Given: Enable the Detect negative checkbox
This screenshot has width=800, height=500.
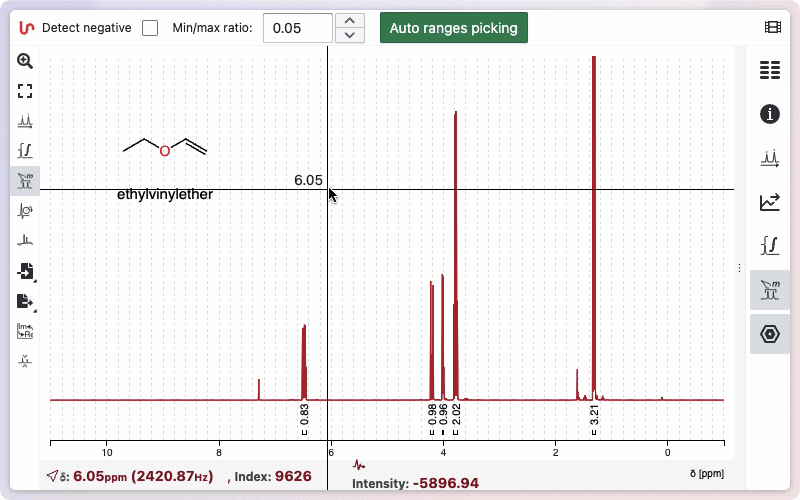Looking at the screenshot, I should (150, 28).
